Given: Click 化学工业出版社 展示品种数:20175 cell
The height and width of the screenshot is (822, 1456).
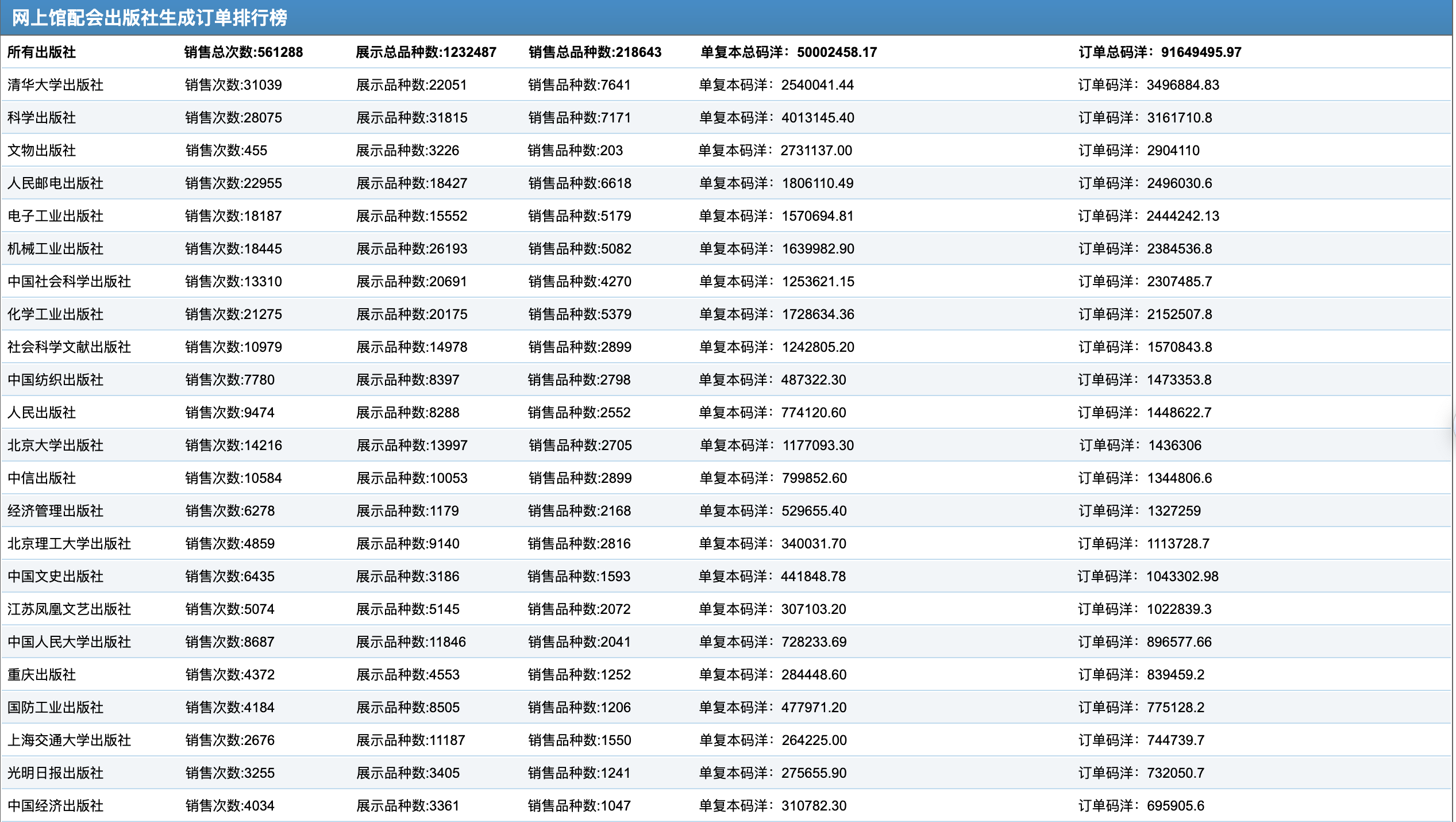Looking at the screenshot, I should [411, 314].
